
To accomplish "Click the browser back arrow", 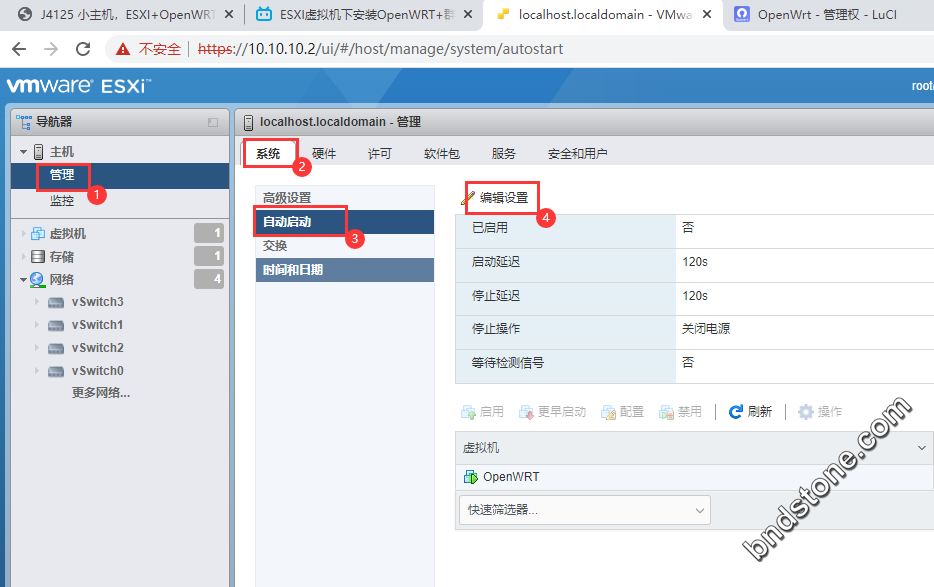I will click(19, 49).
